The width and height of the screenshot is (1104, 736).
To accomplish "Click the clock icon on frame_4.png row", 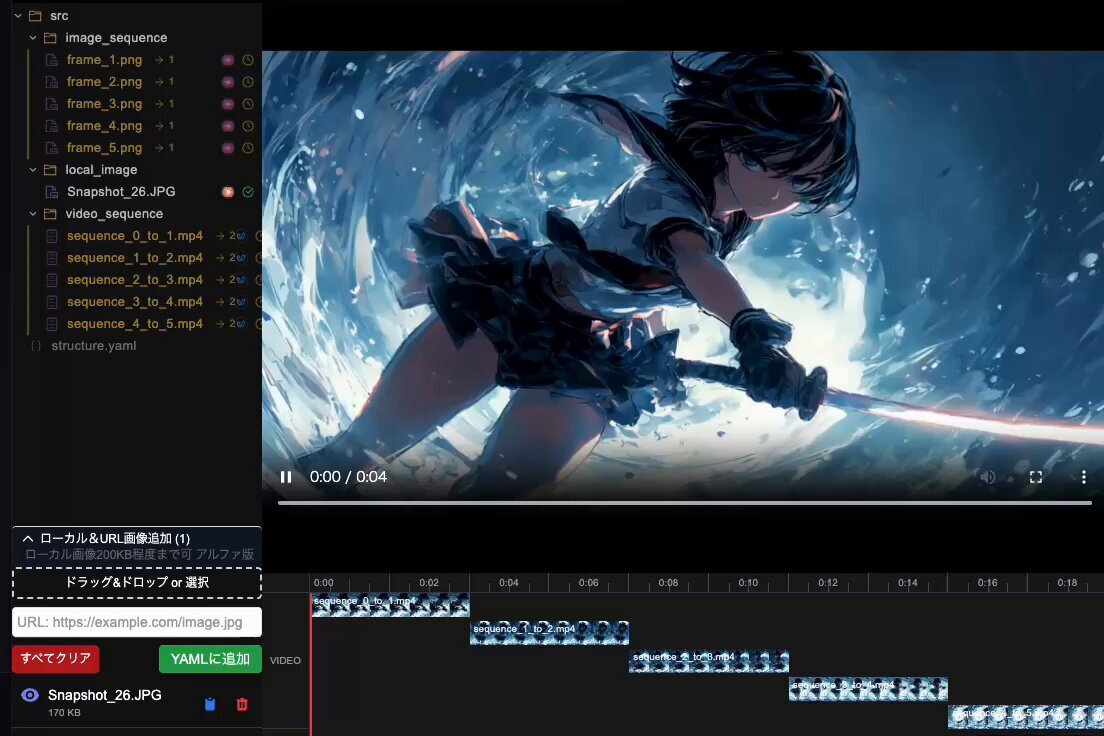I will [x=248, y=125].
